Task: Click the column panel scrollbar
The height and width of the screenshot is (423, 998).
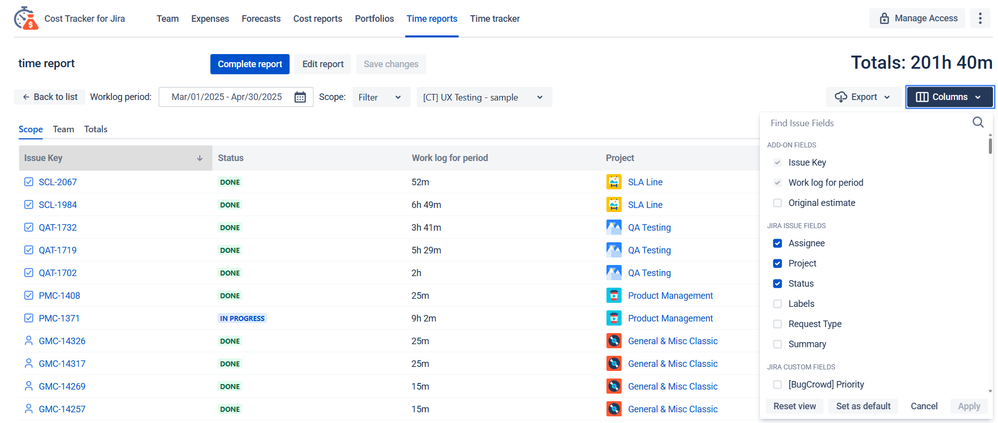Action: [x=990, y=146]
